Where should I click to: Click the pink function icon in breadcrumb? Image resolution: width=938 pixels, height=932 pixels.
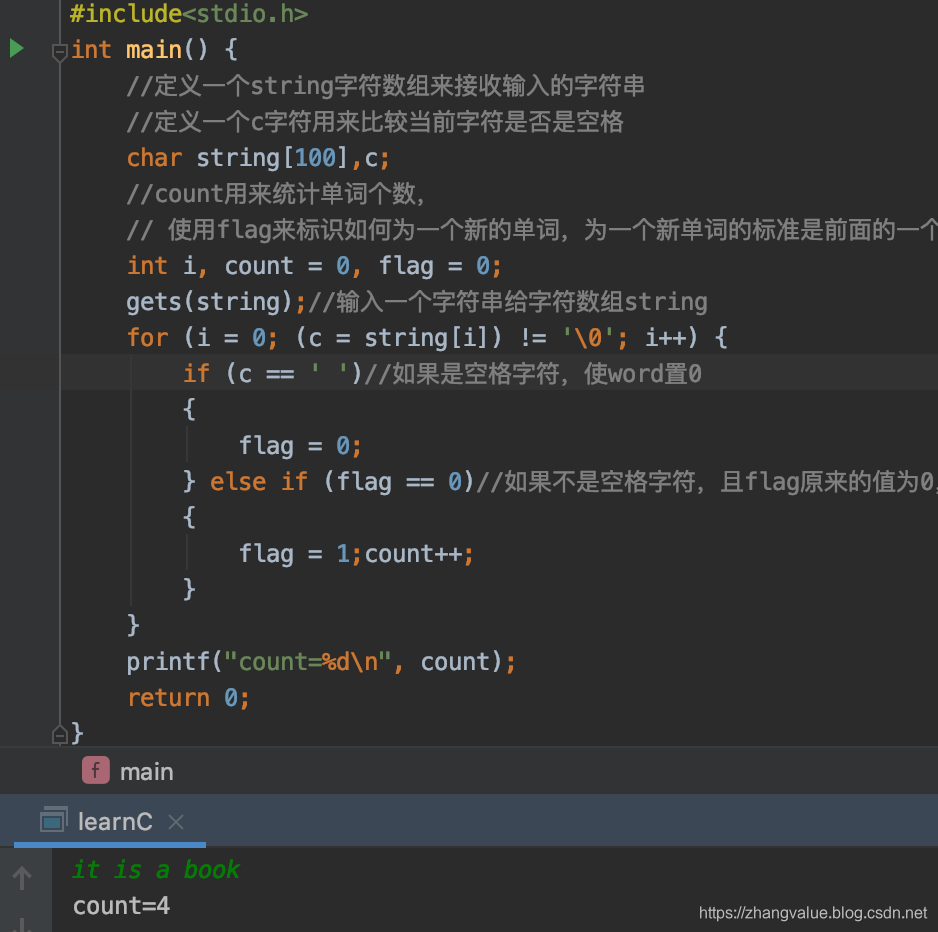pos(96,771)
